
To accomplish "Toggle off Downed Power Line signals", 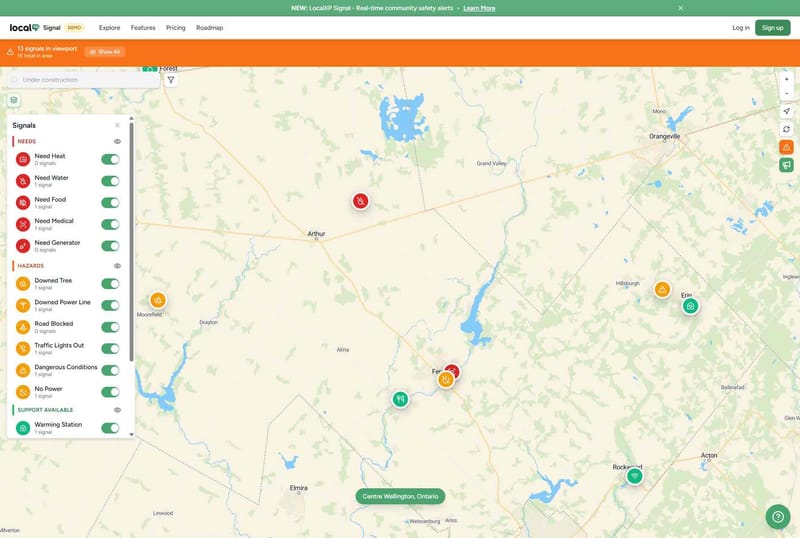I will (x=110, y=305).
